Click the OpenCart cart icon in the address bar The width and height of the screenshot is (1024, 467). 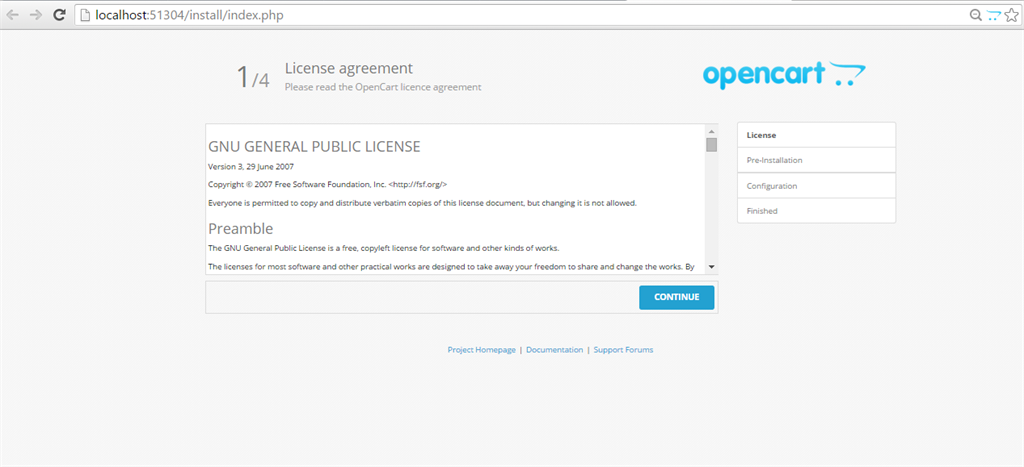pos(993,15)
